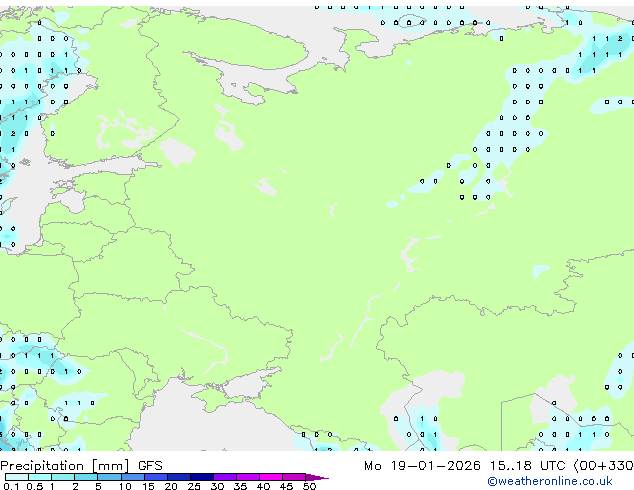The width and height of the screenshot is (634, 490).
Task: Click the 40 to 45 mm magenta swatch
Action: pos(271,477)
